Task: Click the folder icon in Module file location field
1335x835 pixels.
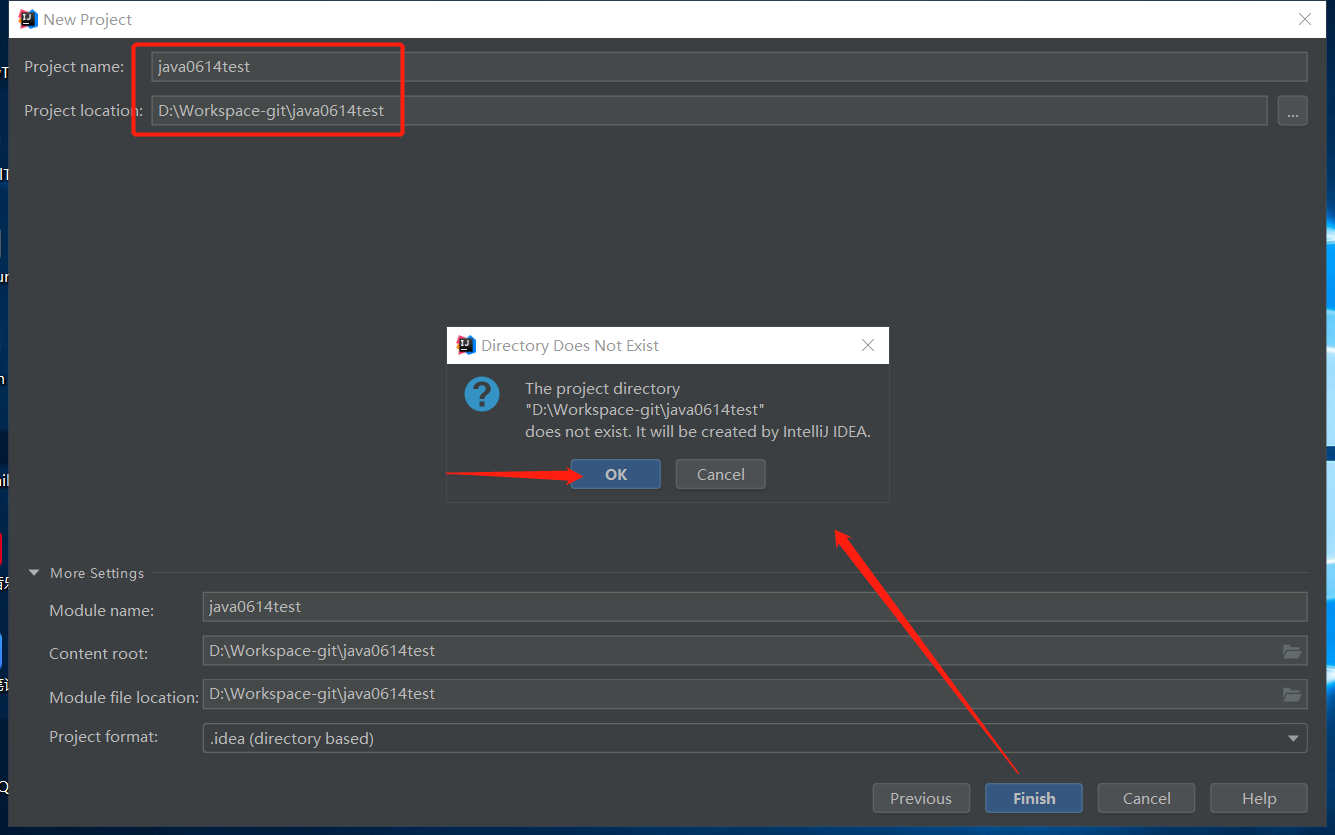Action: 1292,694
